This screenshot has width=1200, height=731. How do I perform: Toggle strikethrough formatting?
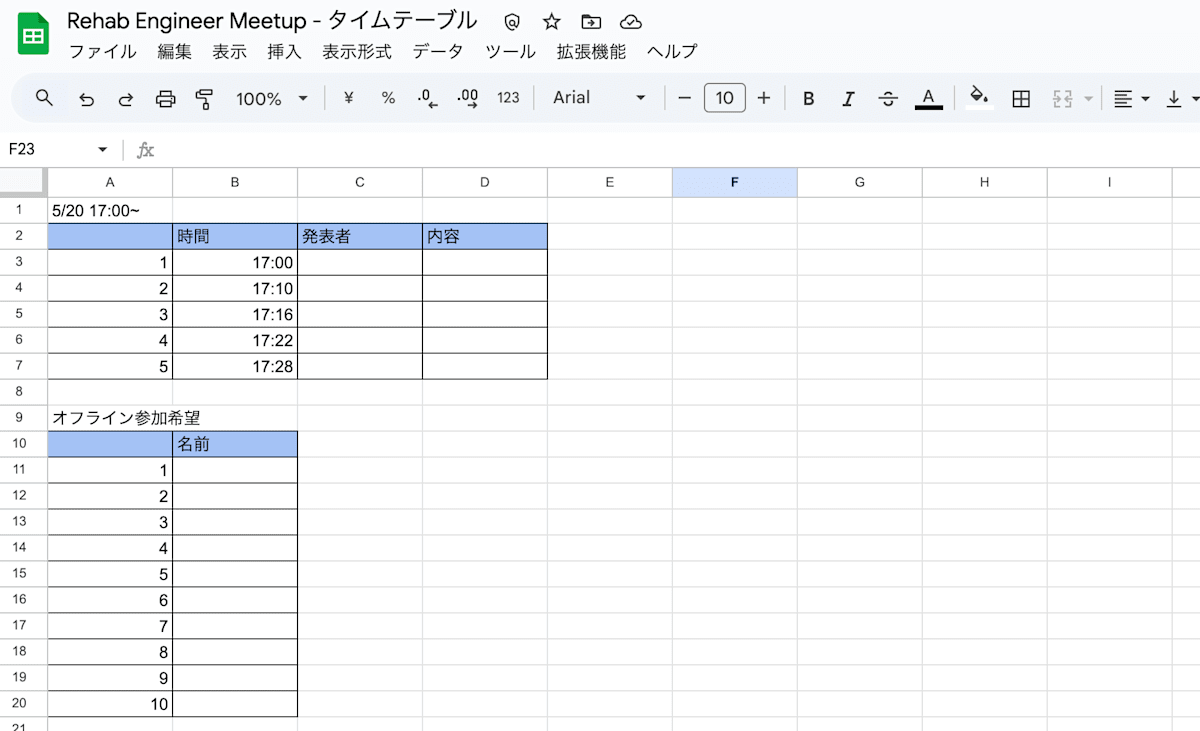coord(888,98)
